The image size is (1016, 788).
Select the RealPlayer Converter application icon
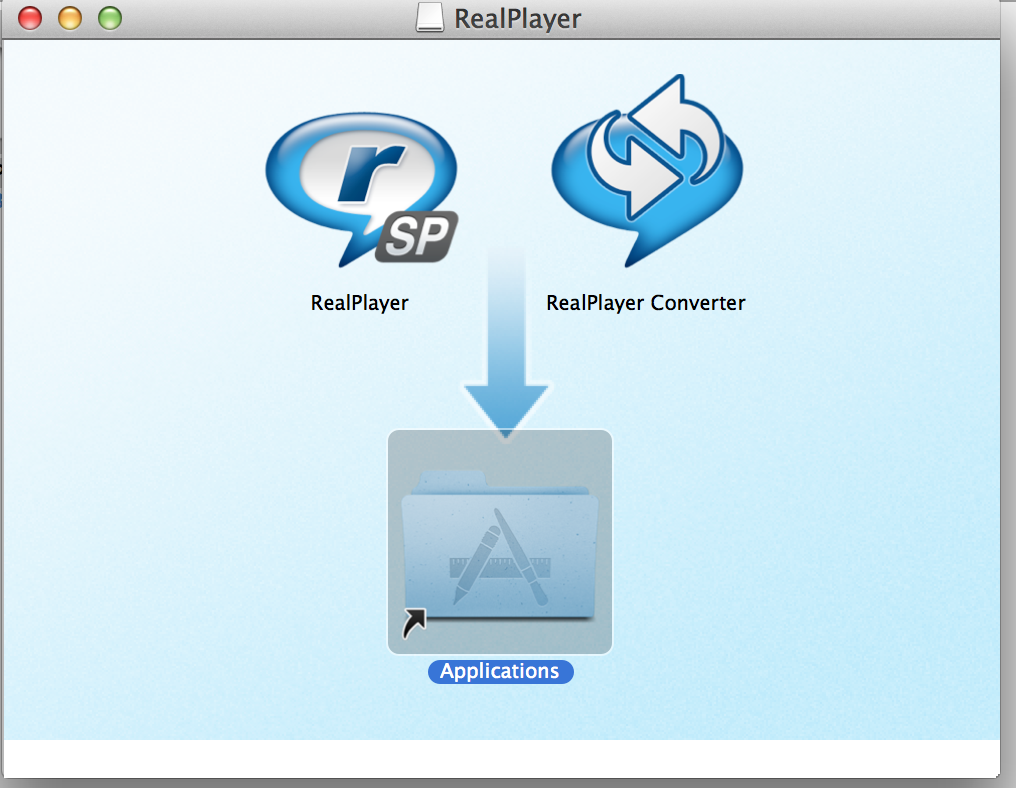click(x=647, y=171)
